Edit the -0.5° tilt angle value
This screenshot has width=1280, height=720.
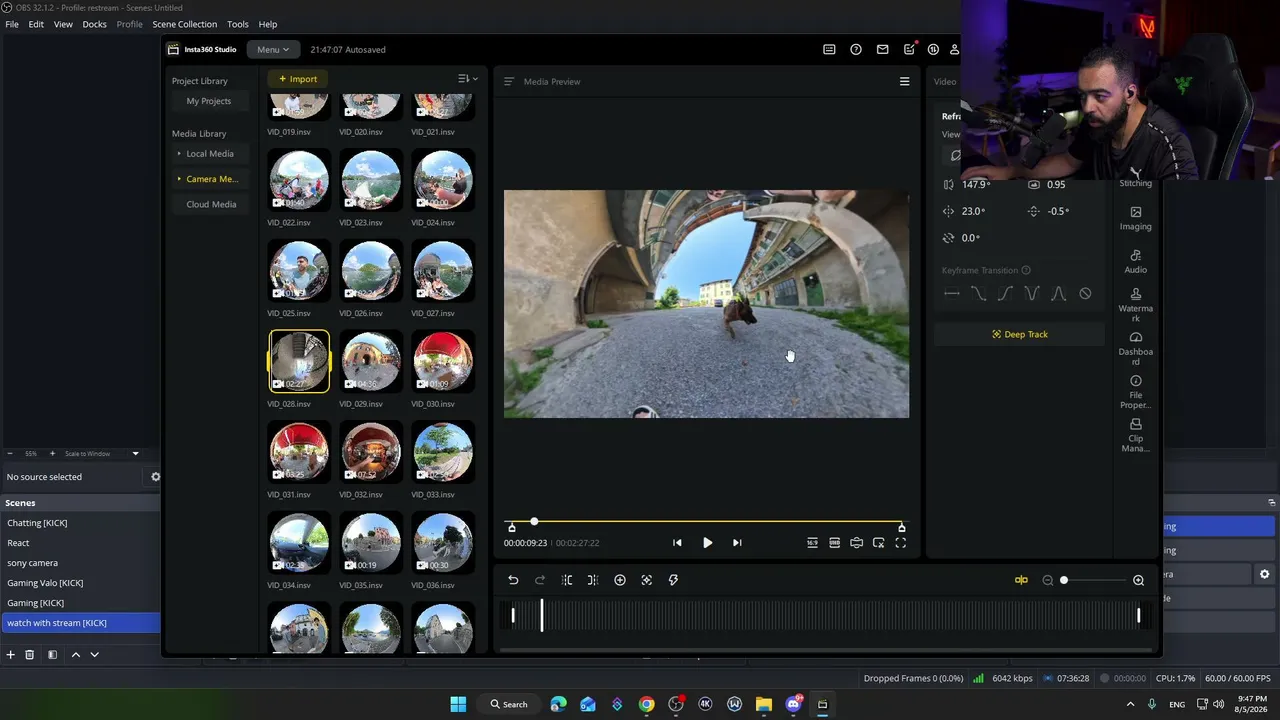(x=1058, y=211)
